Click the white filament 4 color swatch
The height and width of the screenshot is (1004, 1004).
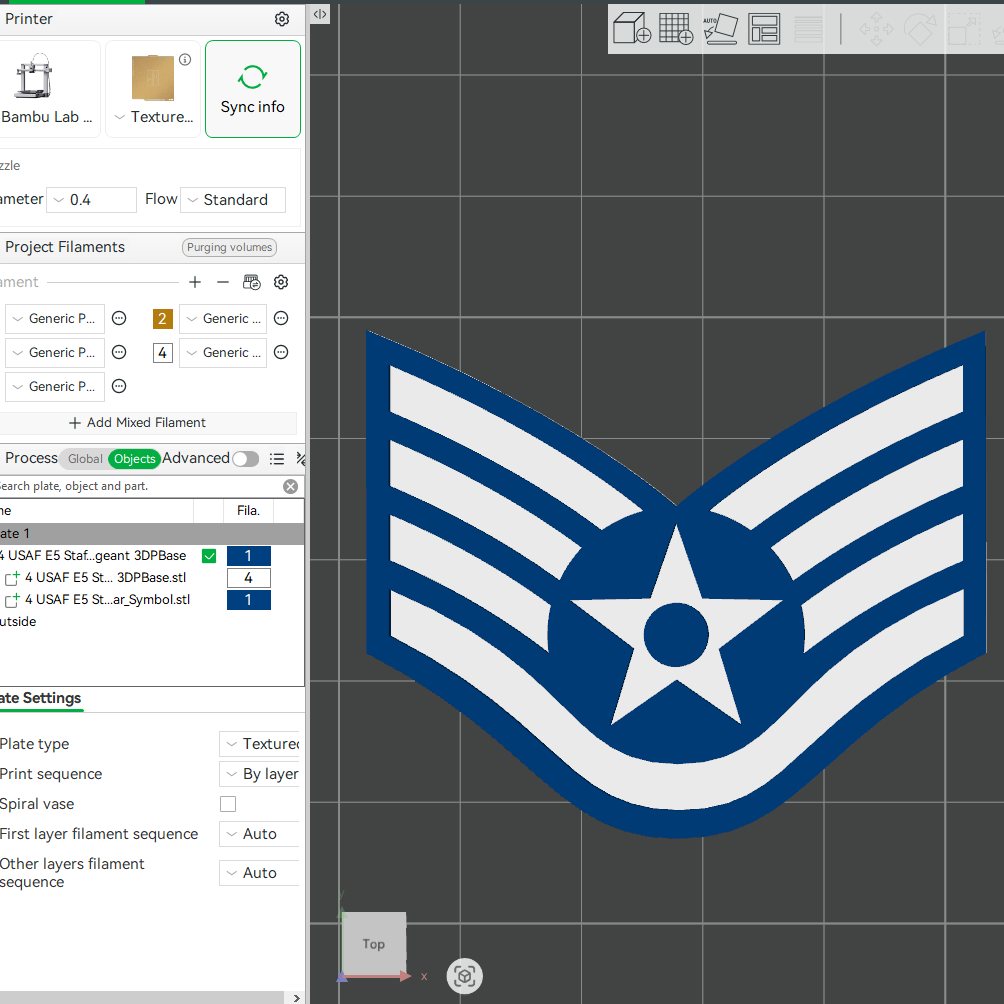(163, 352)
